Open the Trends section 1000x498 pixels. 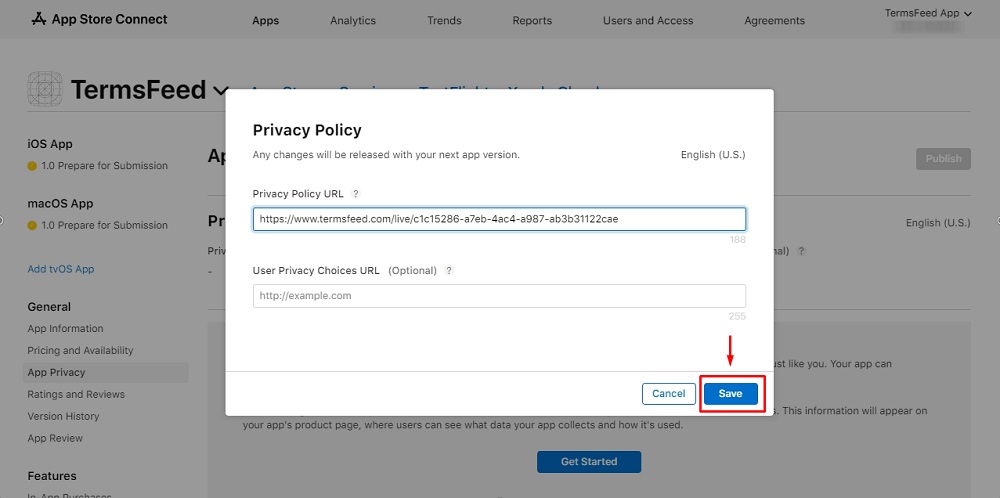444,20
